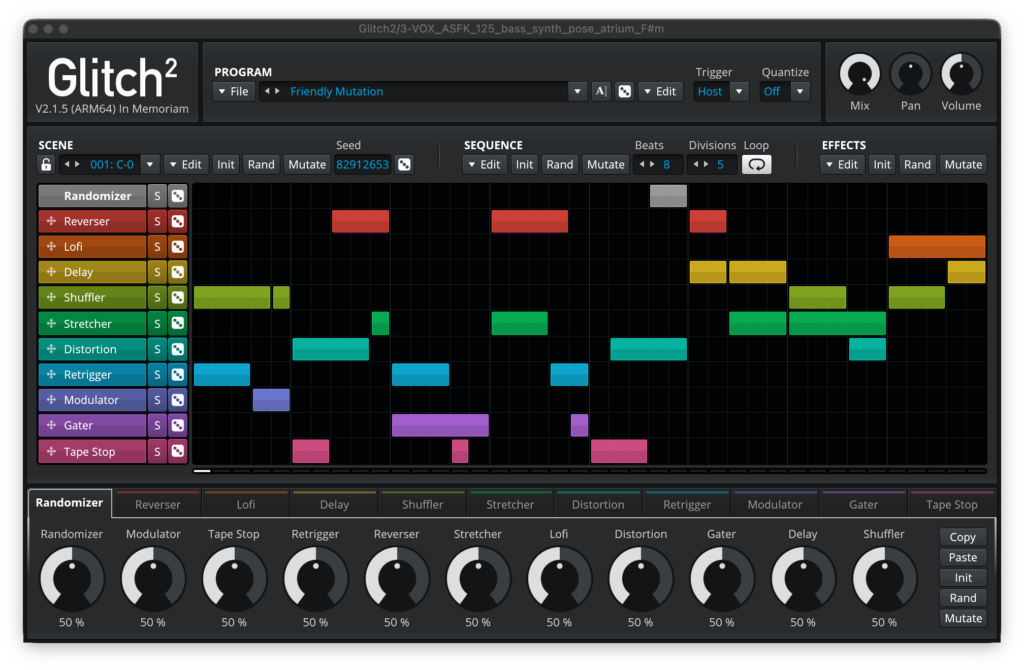Screen dimensions: 1024x670
Task: Open the scene 001: C-0 dropdown arrow
Action: [150, 165]
